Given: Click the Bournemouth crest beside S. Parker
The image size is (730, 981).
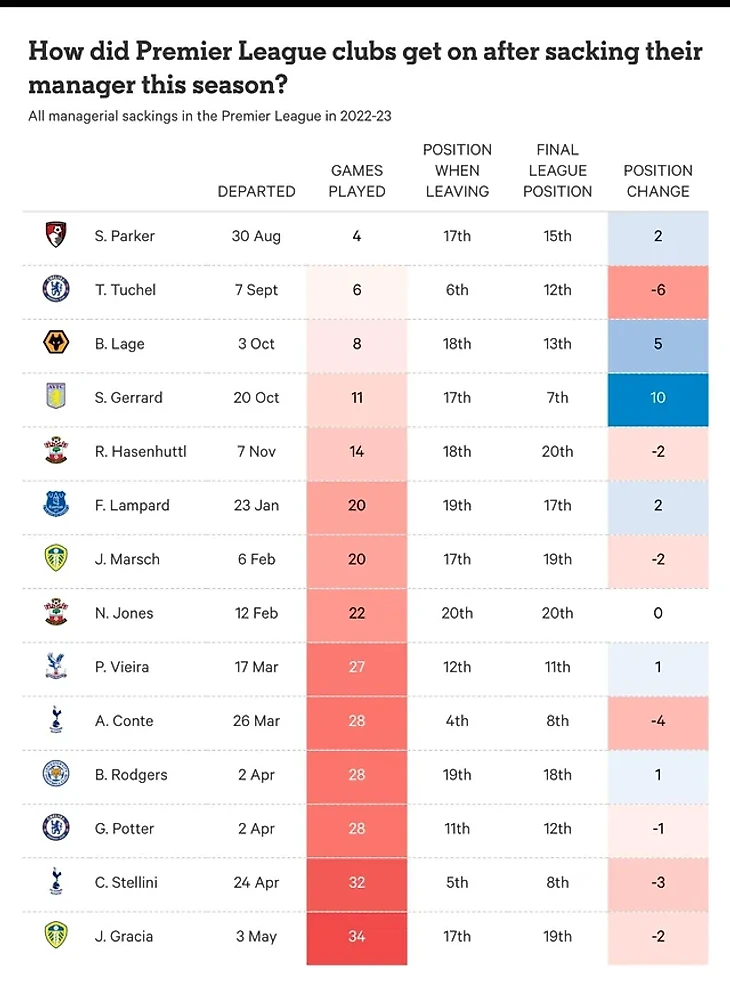Looking at the screenshot, I should (56, 235).
